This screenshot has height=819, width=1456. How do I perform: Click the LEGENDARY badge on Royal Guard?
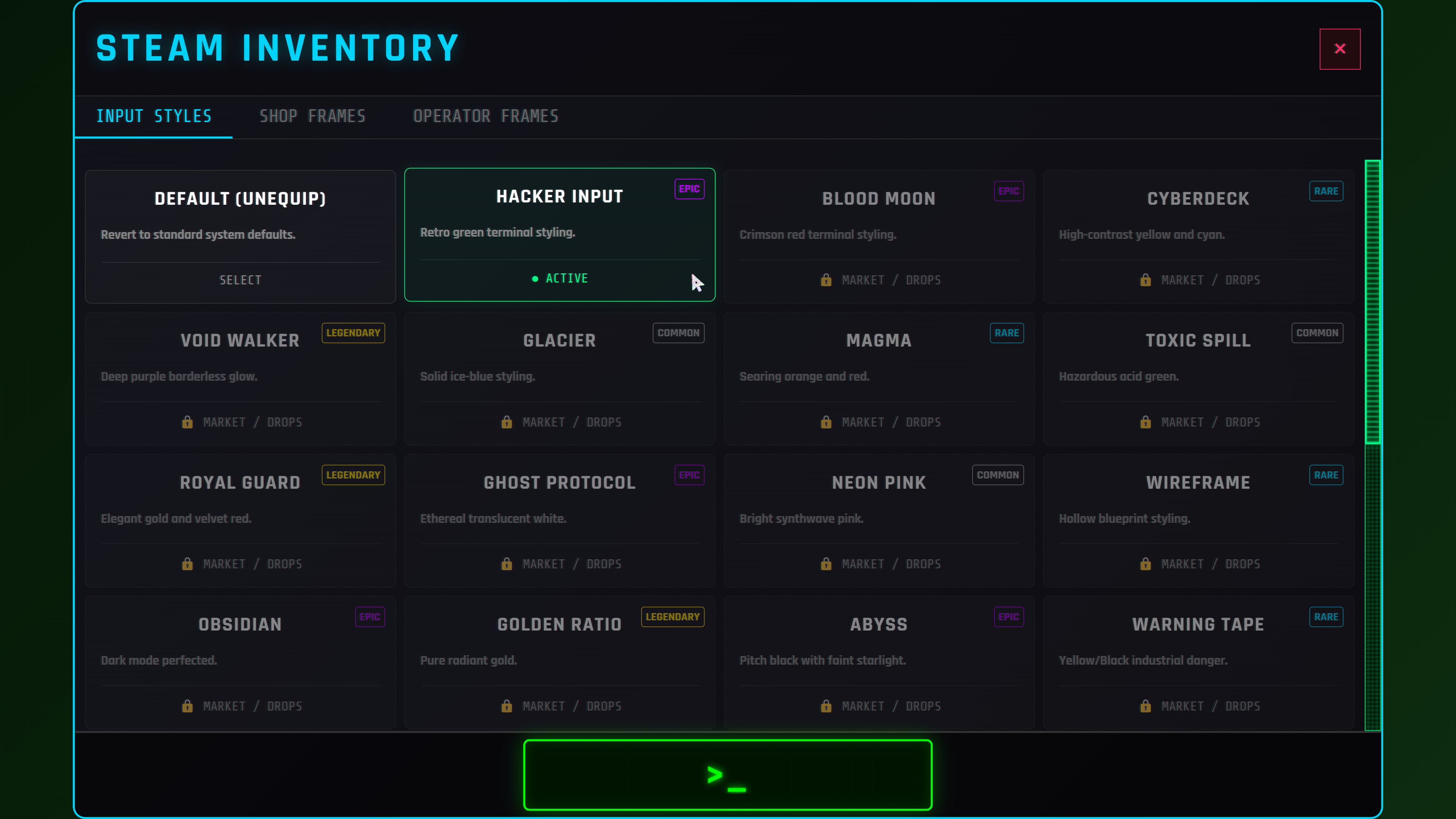[353, 475]
